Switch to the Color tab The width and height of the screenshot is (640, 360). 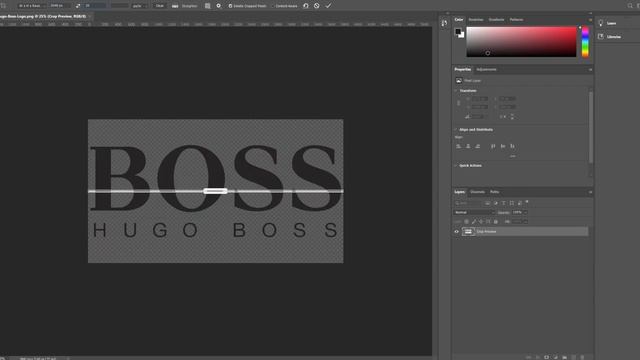[459, 20]
